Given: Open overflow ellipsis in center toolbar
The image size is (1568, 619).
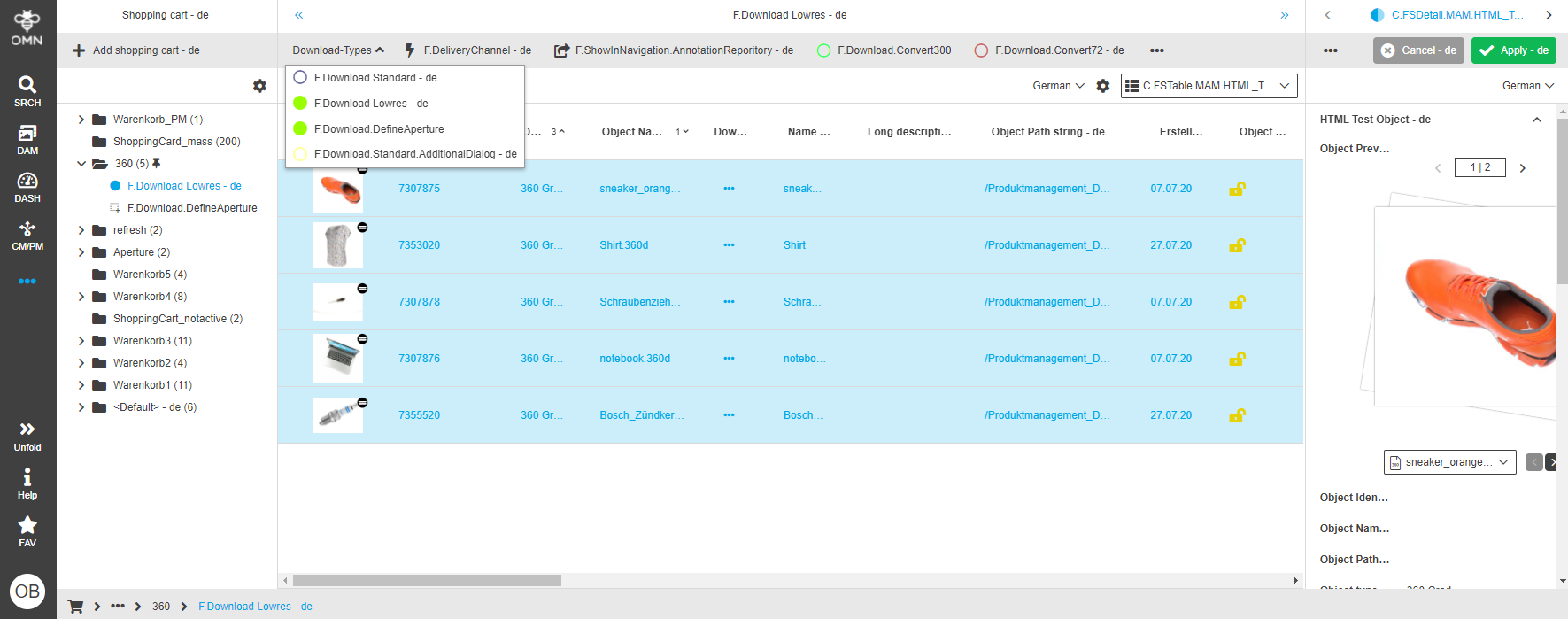Looking at the screenshot, I should (1156, 50).
